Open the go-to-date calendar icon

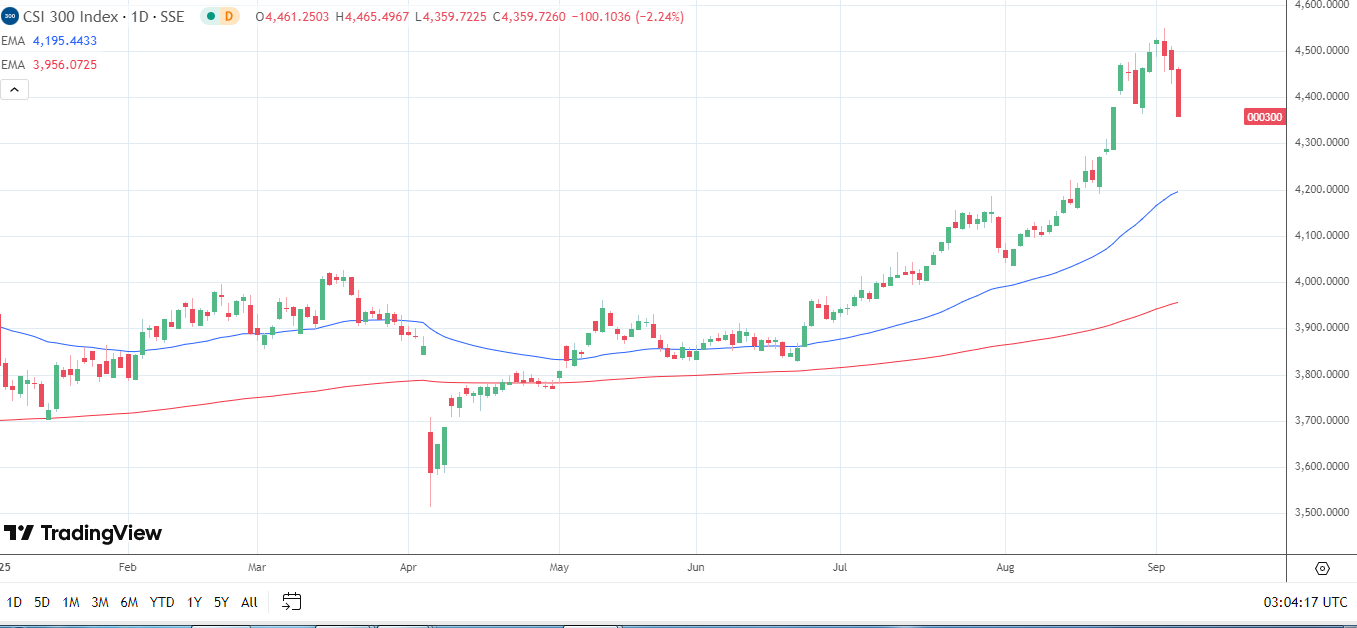(x=291, y=602)
